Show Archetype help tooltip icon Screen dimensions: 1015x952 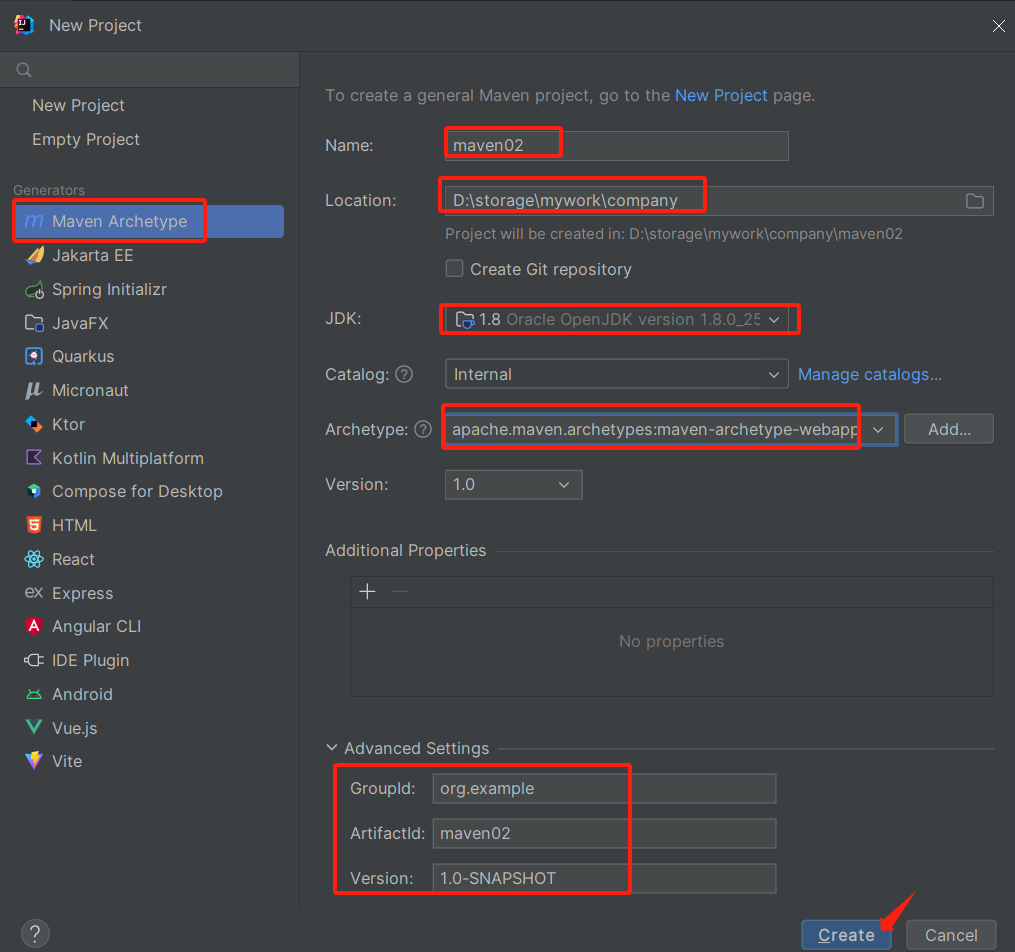pos(423,429)
